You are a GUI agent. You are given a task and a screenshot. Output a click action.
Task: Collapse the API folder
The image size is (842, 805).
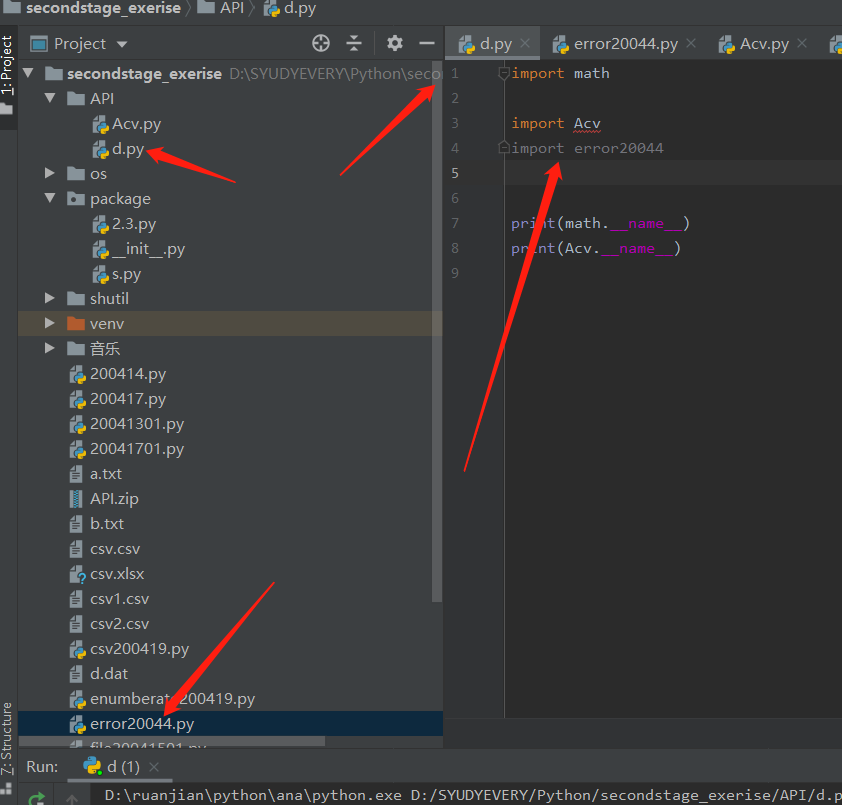tap(50, 98)
